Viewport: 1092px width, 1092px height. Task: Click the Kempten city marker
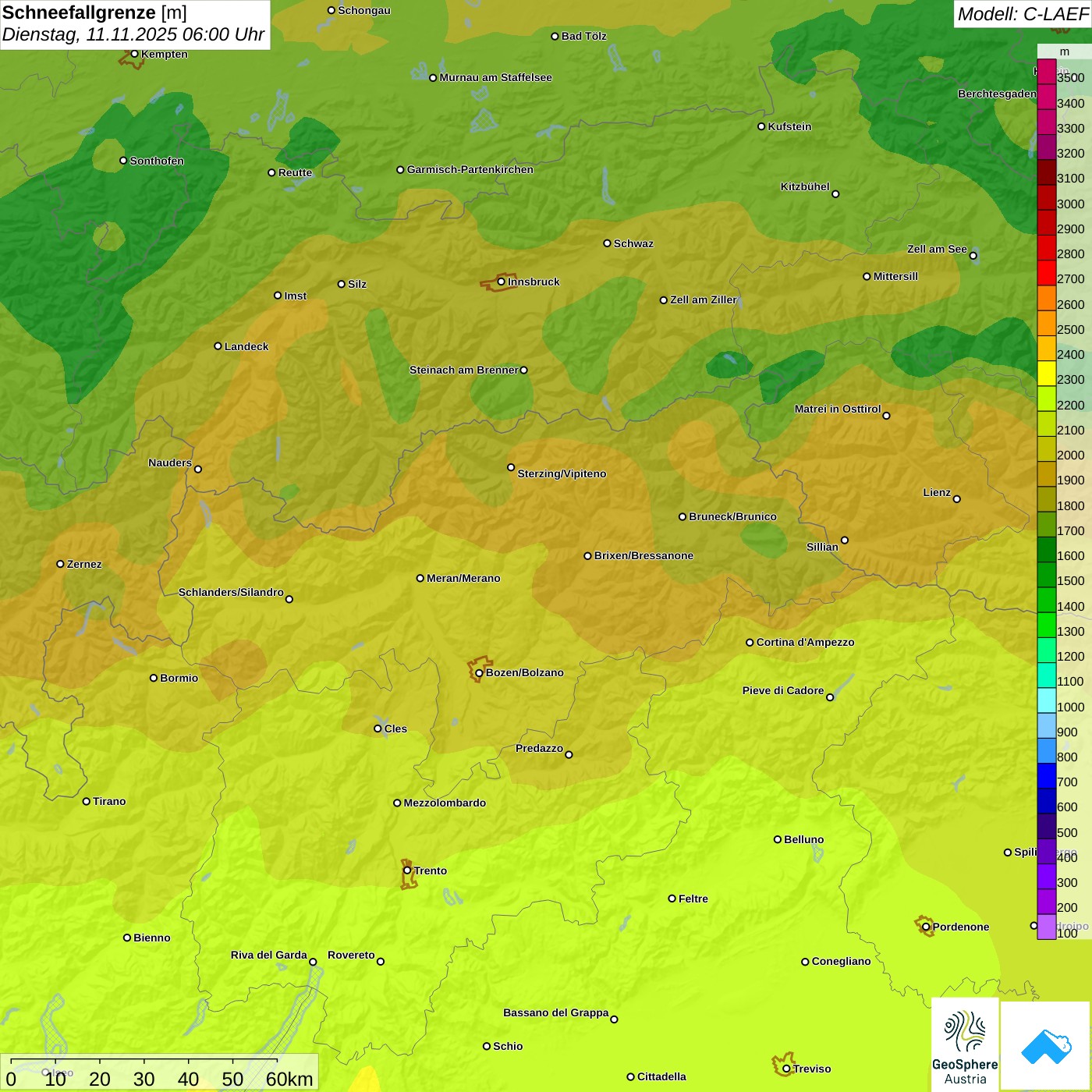point(135,54)
